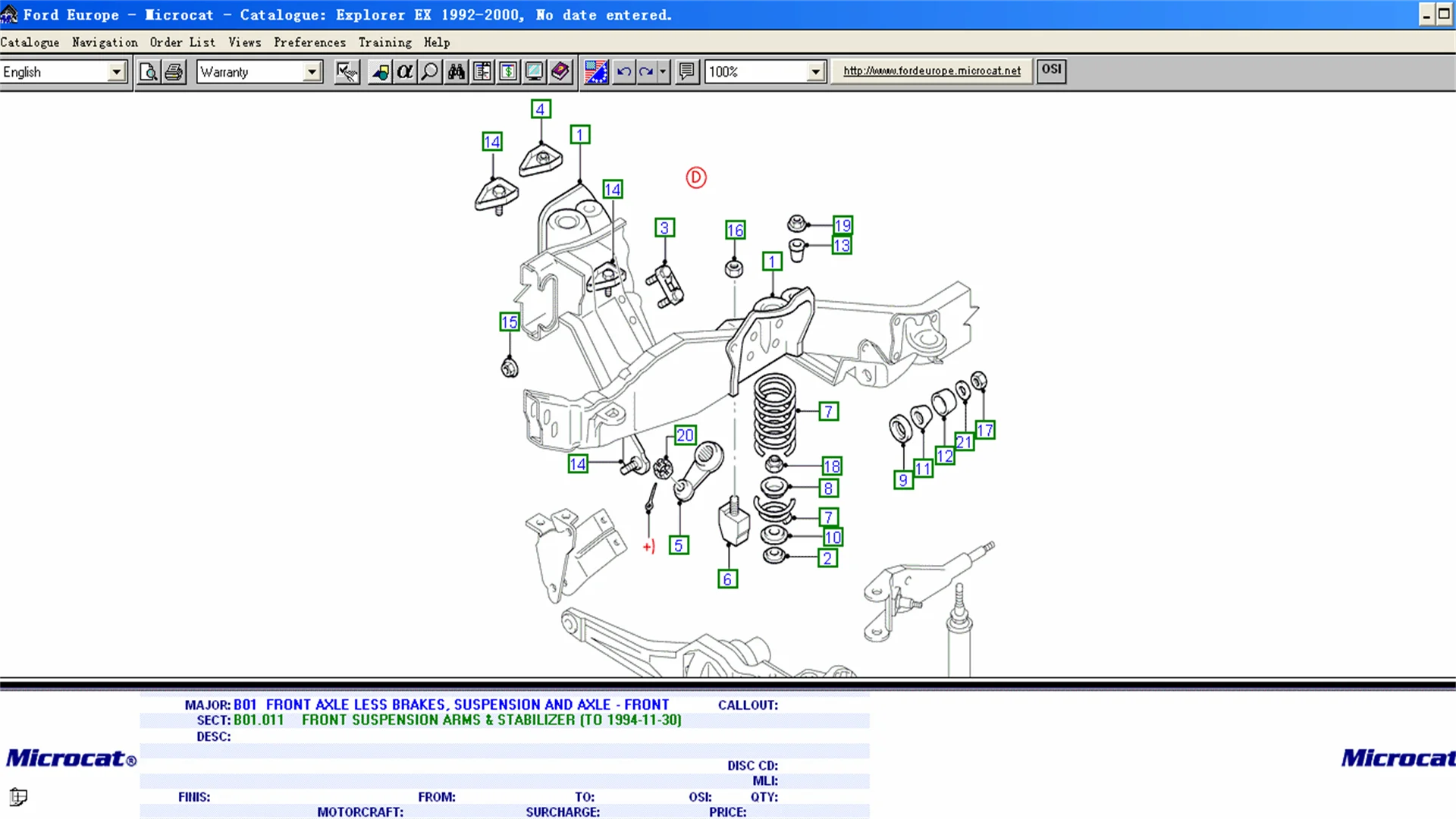Open the Views menu
The height and width of the screenshot is (819, 1456).
[x=244, y=42]
